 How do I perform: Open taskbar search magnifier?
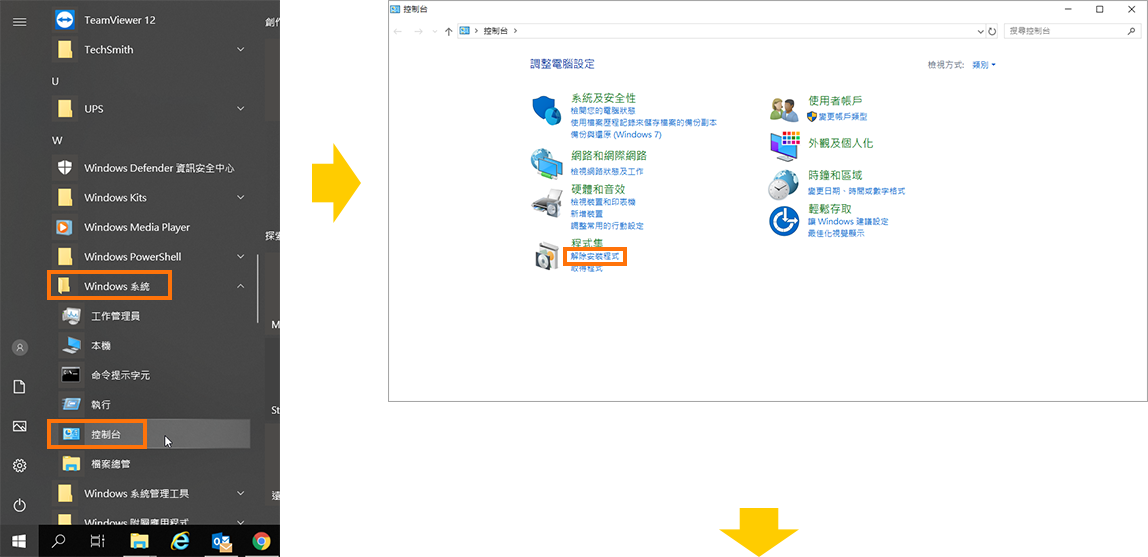[59, 542]
